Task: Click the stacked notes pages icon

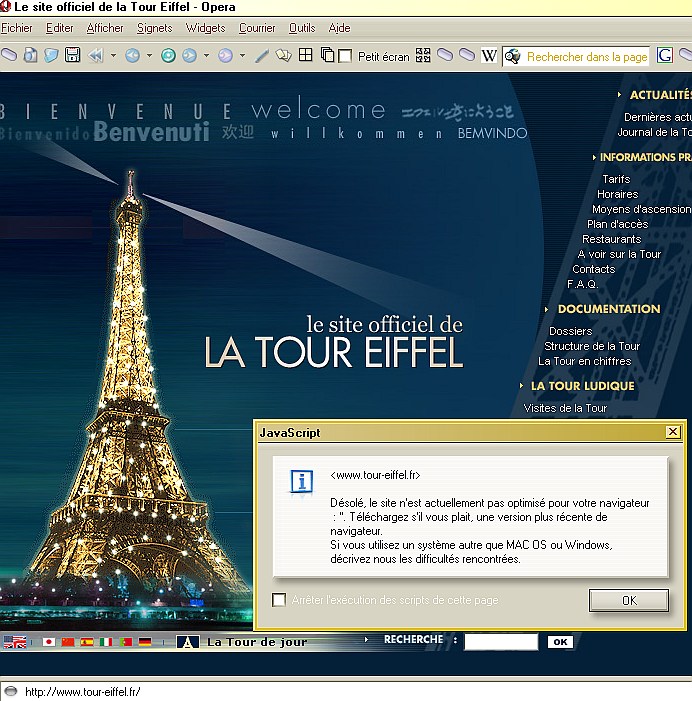Action: (x=283, y=55)
